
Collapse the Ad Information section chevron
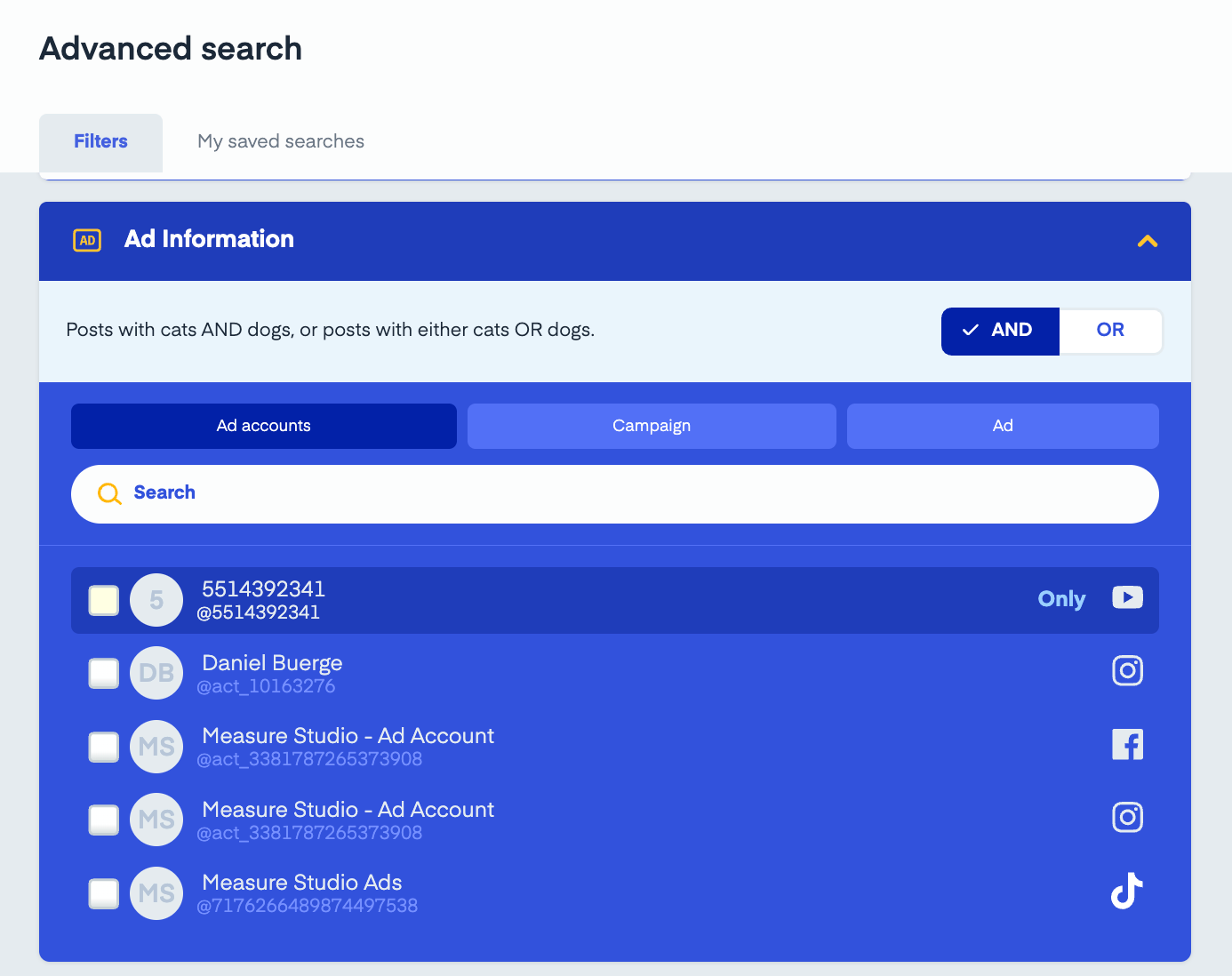(1148, 241)
